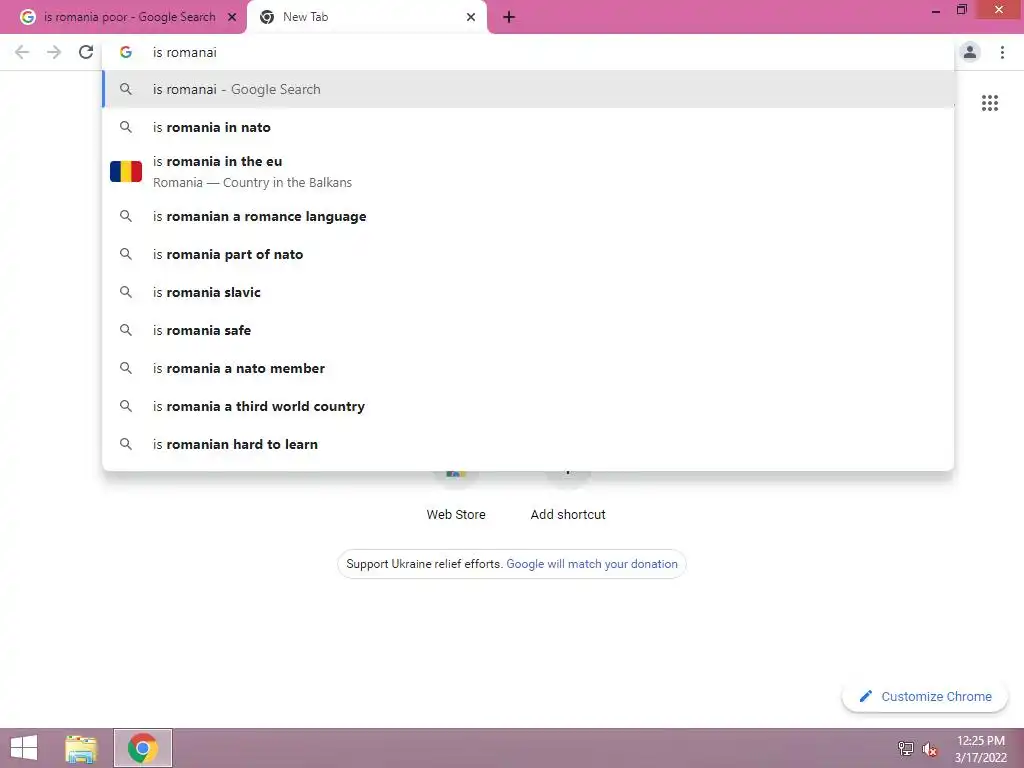1024x768 pixels.
Task: Choose 'is romania a third world country' suggestion
Action: coord(528,406)
